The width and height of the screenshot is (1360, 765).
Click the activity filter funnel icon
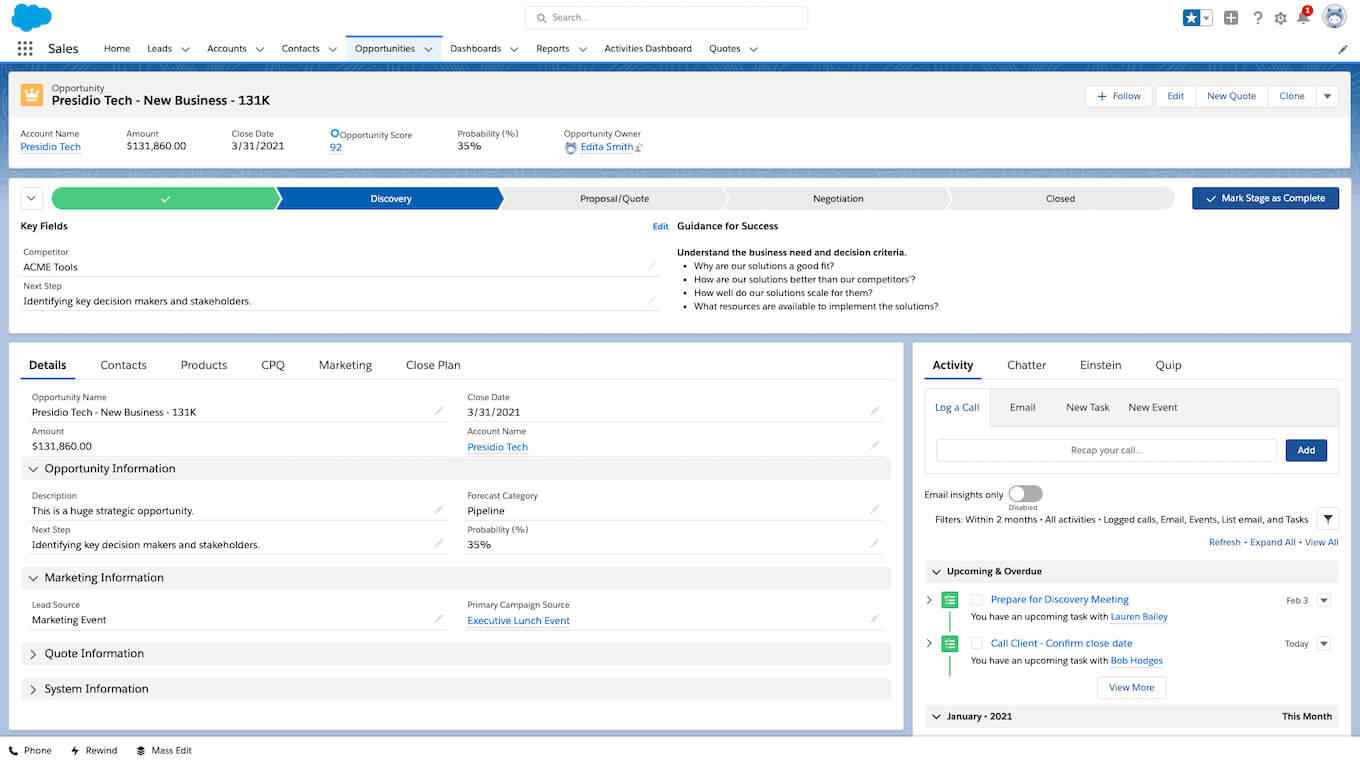point(1328,519)
